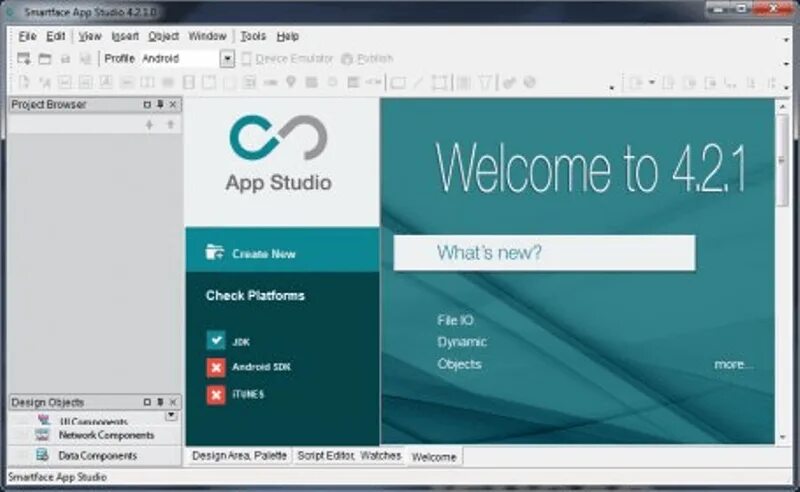This screenshot has height=492, width=800.
Task: Launch the Device Emulator
Action: (287, 59)
